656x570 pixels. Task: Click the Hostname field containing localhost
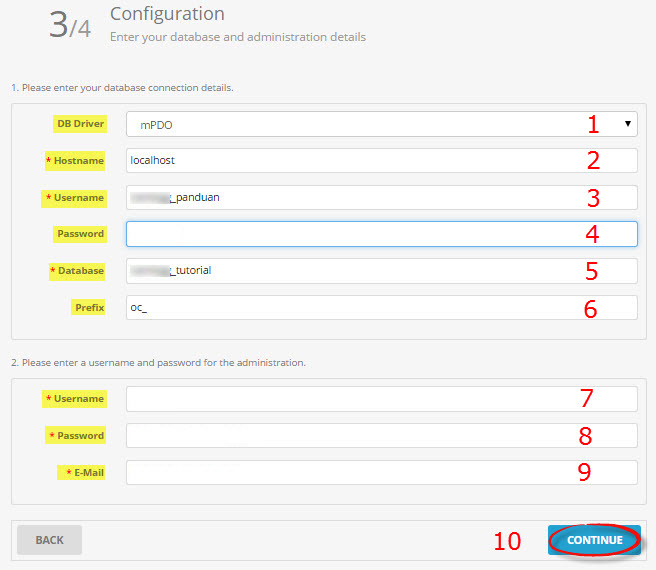pyautogui.click(x=380, y=160)
